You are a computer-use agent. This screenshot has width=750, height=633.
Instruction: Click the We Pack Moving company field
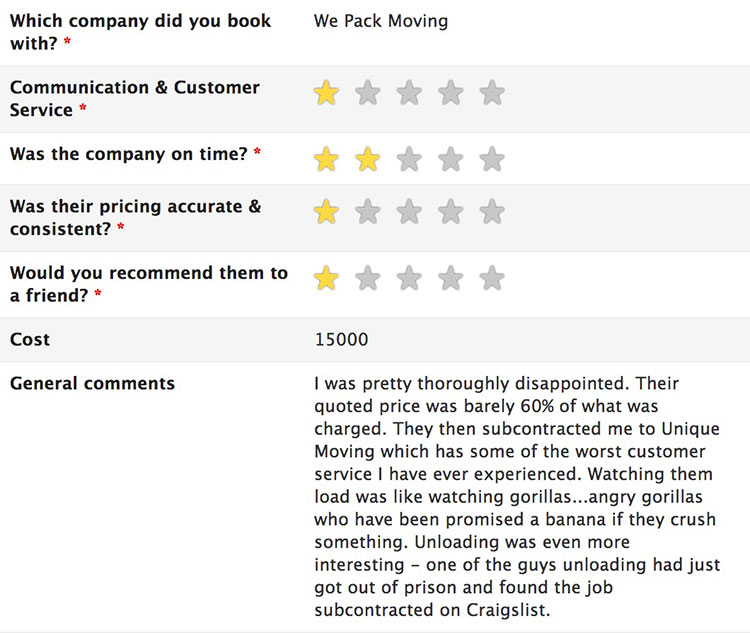(381, 21)
